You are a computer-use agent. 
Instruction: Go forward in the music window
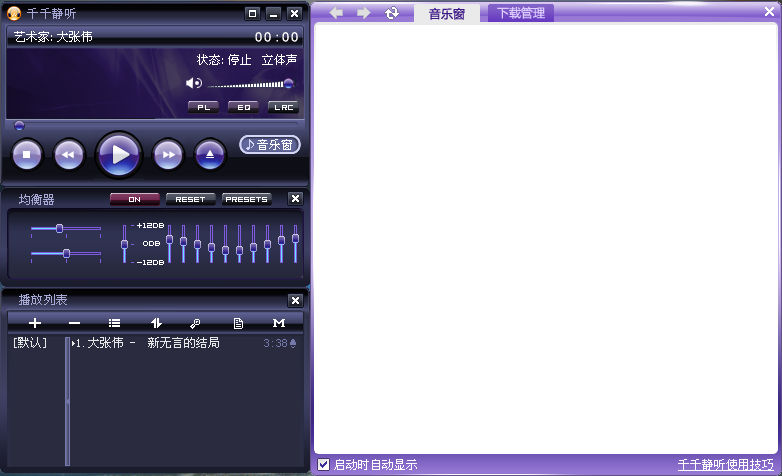click(x=364, y=12)
